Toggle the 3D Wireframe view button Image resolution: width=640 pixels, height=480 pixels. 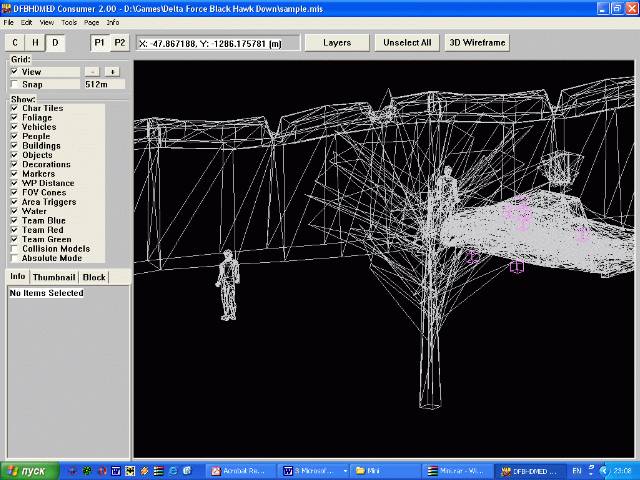coord(477,42)
